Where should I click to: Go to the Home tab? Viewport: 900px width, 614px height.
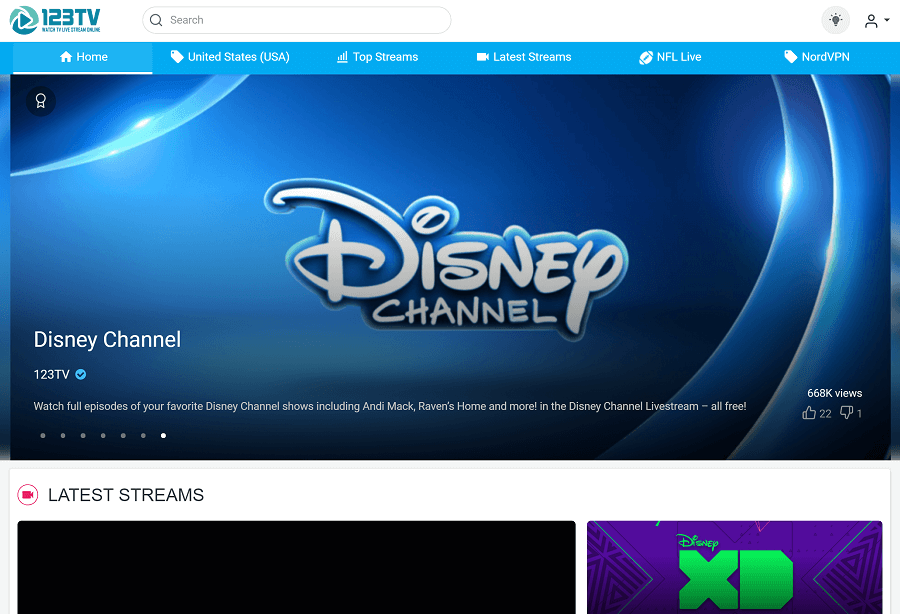pos(83,57)
